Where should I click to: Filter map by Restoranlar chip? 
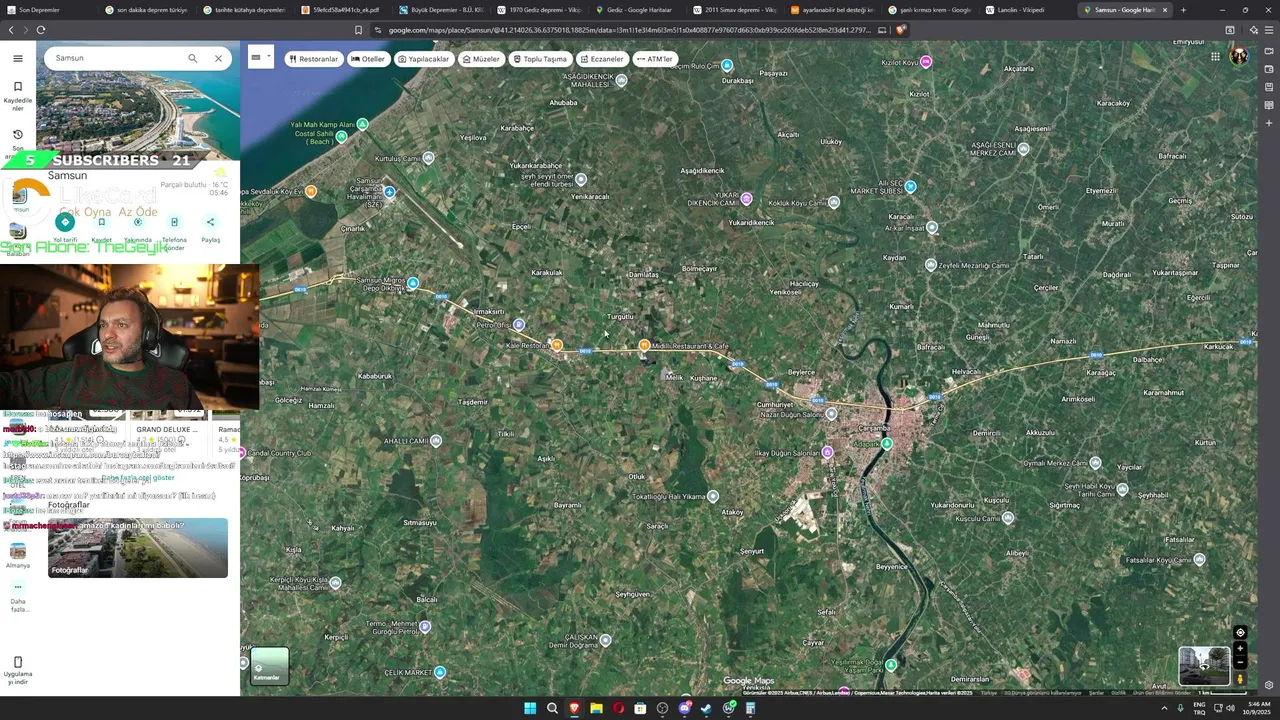pyautogui.click(x=313, y=59)
